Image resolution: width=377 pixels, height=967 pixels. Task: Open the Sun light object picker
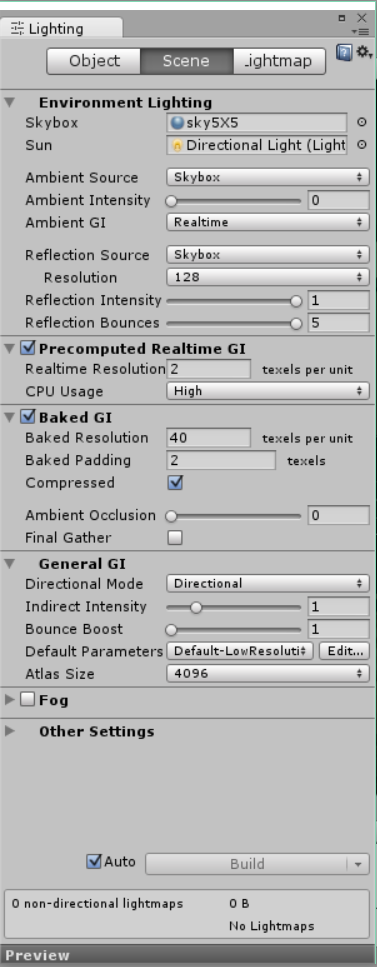pyautogui.click(x=362, y=145)
